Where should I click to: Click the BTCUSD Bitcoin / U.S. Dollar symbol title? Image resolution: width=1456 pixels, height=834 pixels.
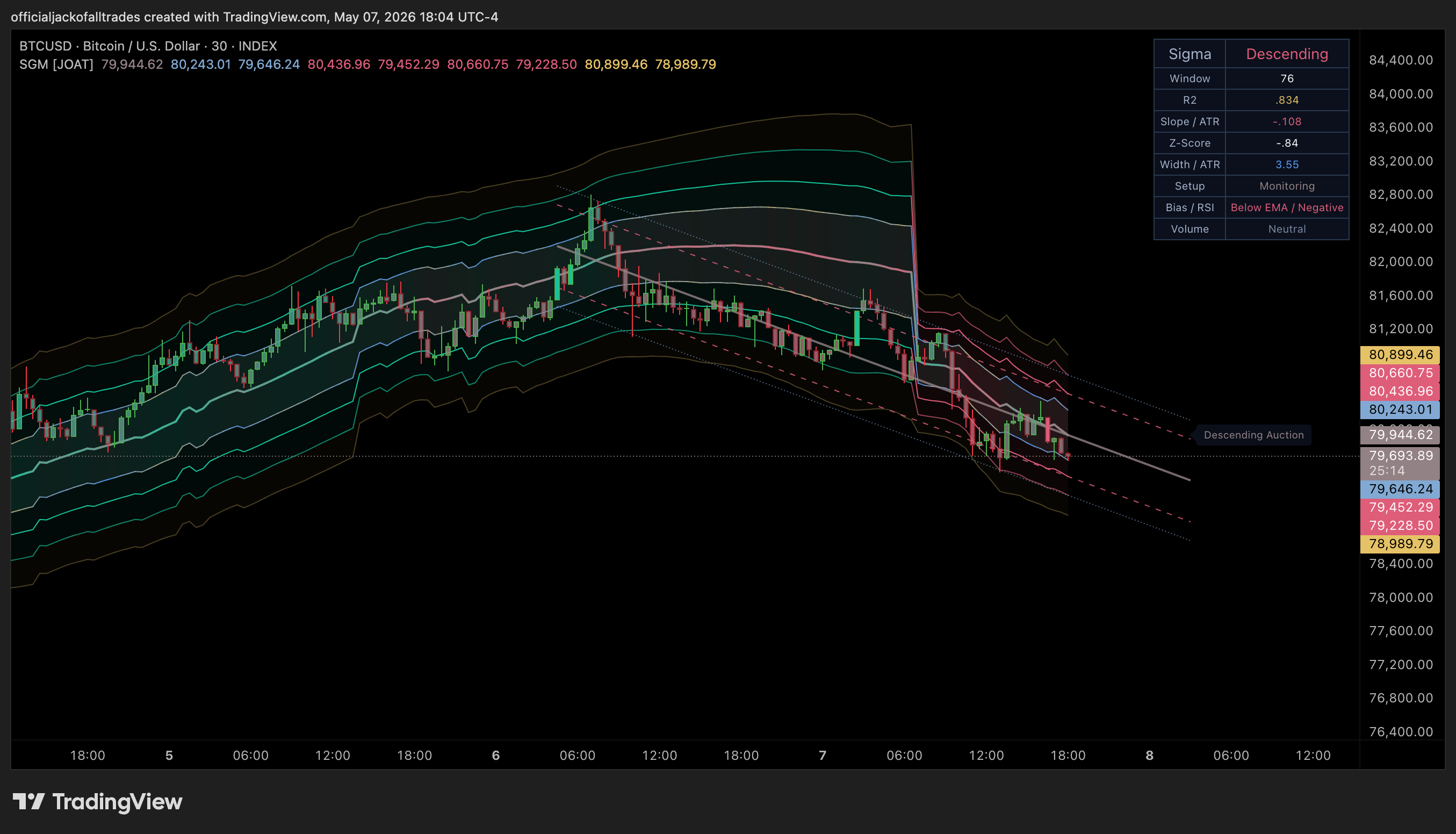point(148,46)
